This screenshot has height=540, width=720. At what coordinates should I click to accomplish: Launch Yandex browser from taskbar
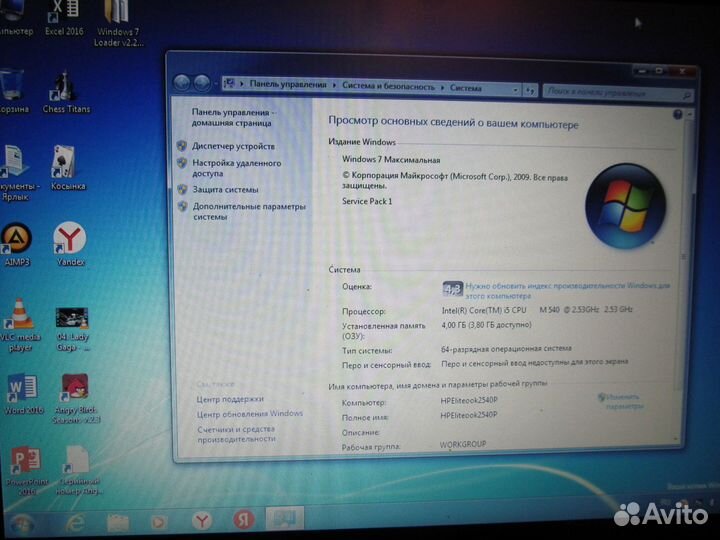click(202, 521)
